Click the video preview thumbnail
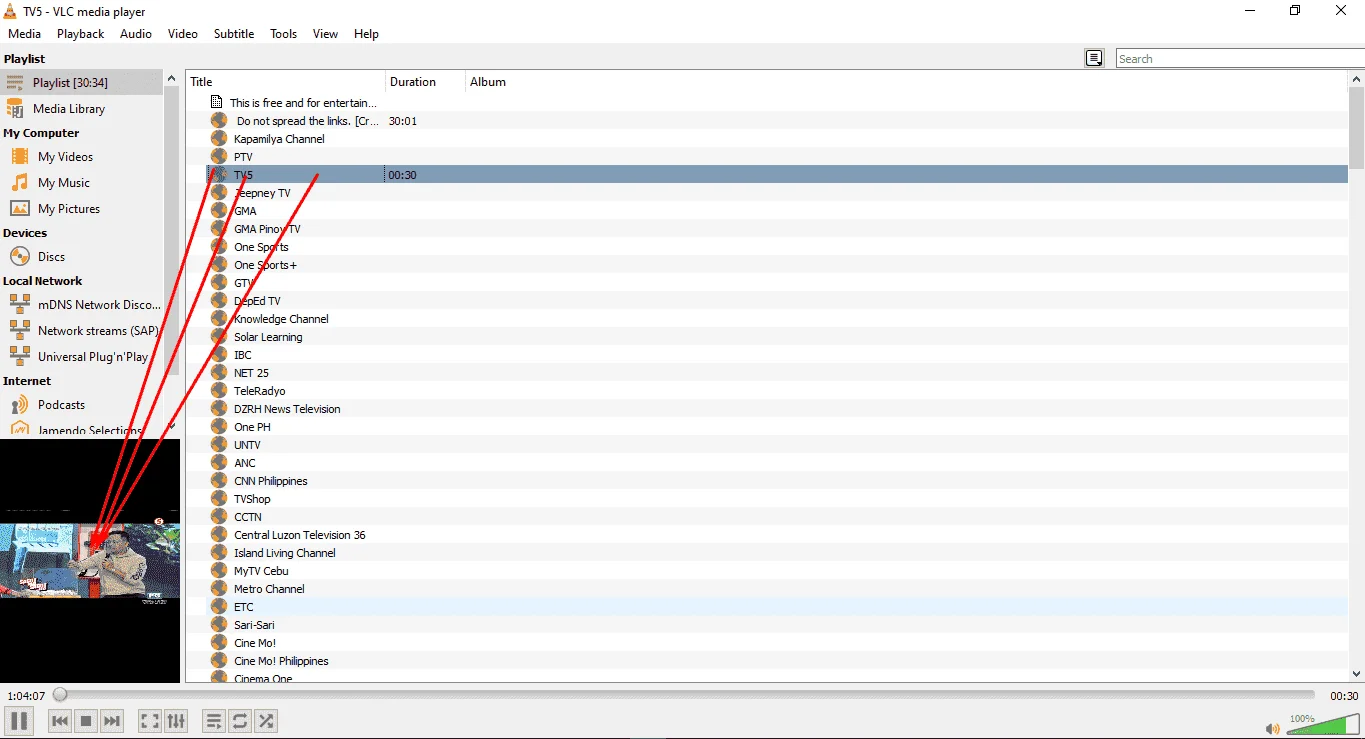 (90, 561)
